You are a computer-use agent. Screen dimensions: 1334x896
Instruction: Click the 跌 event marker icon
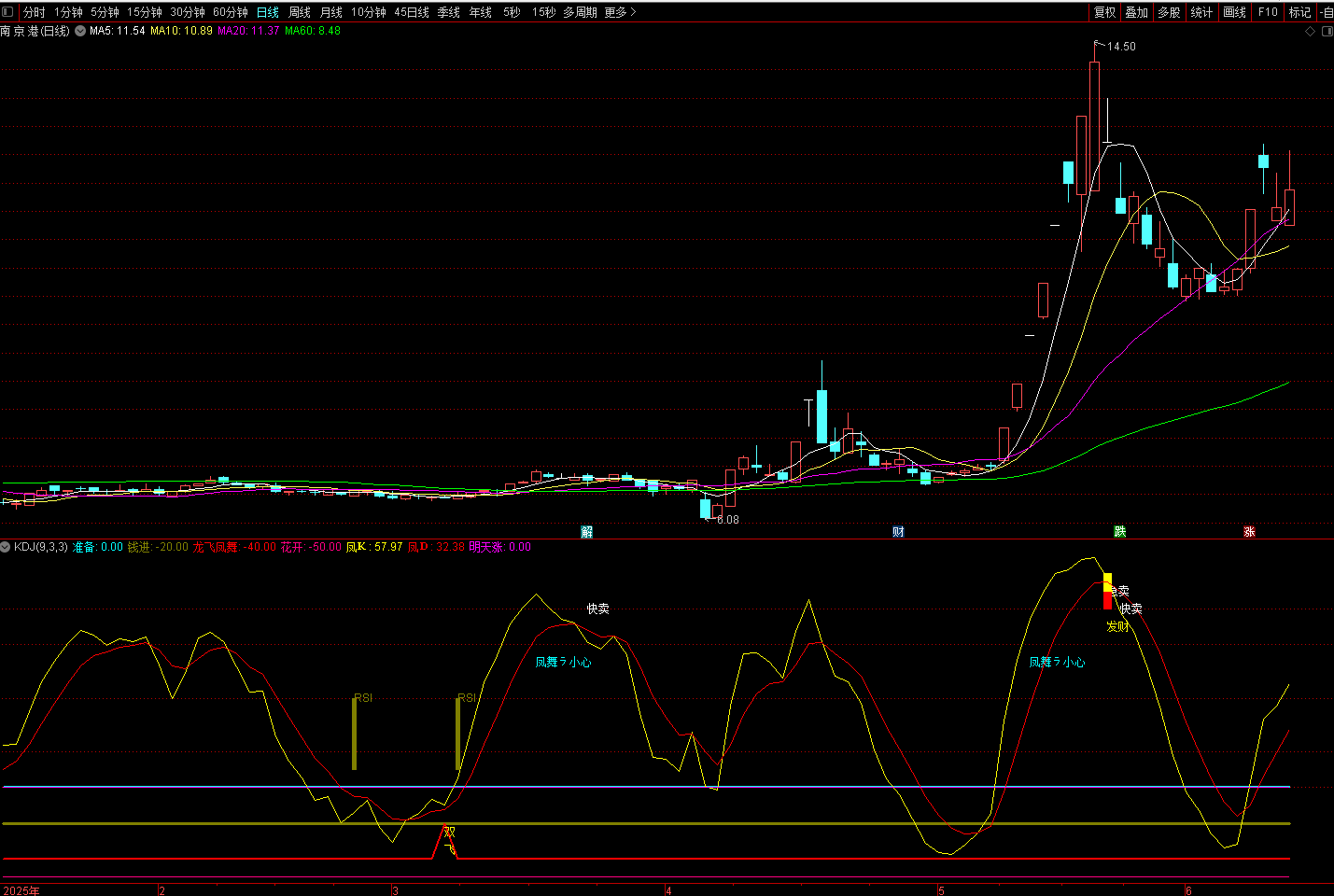pyautogui.click(x=1120, y=532)
